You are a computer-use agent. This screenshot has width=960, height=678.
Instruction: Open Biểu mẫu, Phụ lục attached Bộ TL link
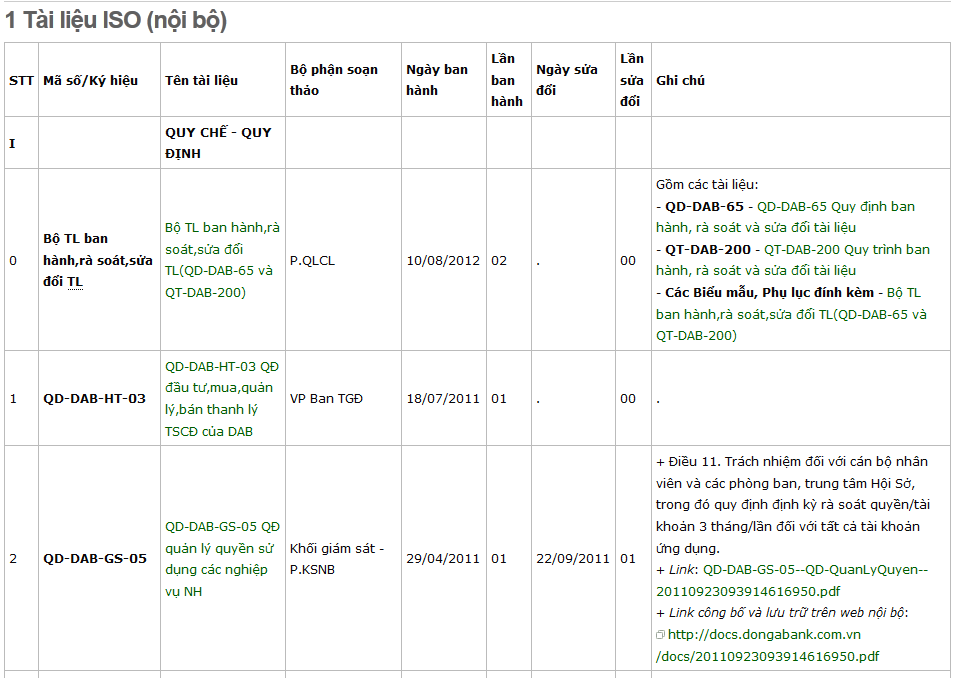[x=791, y=314]
